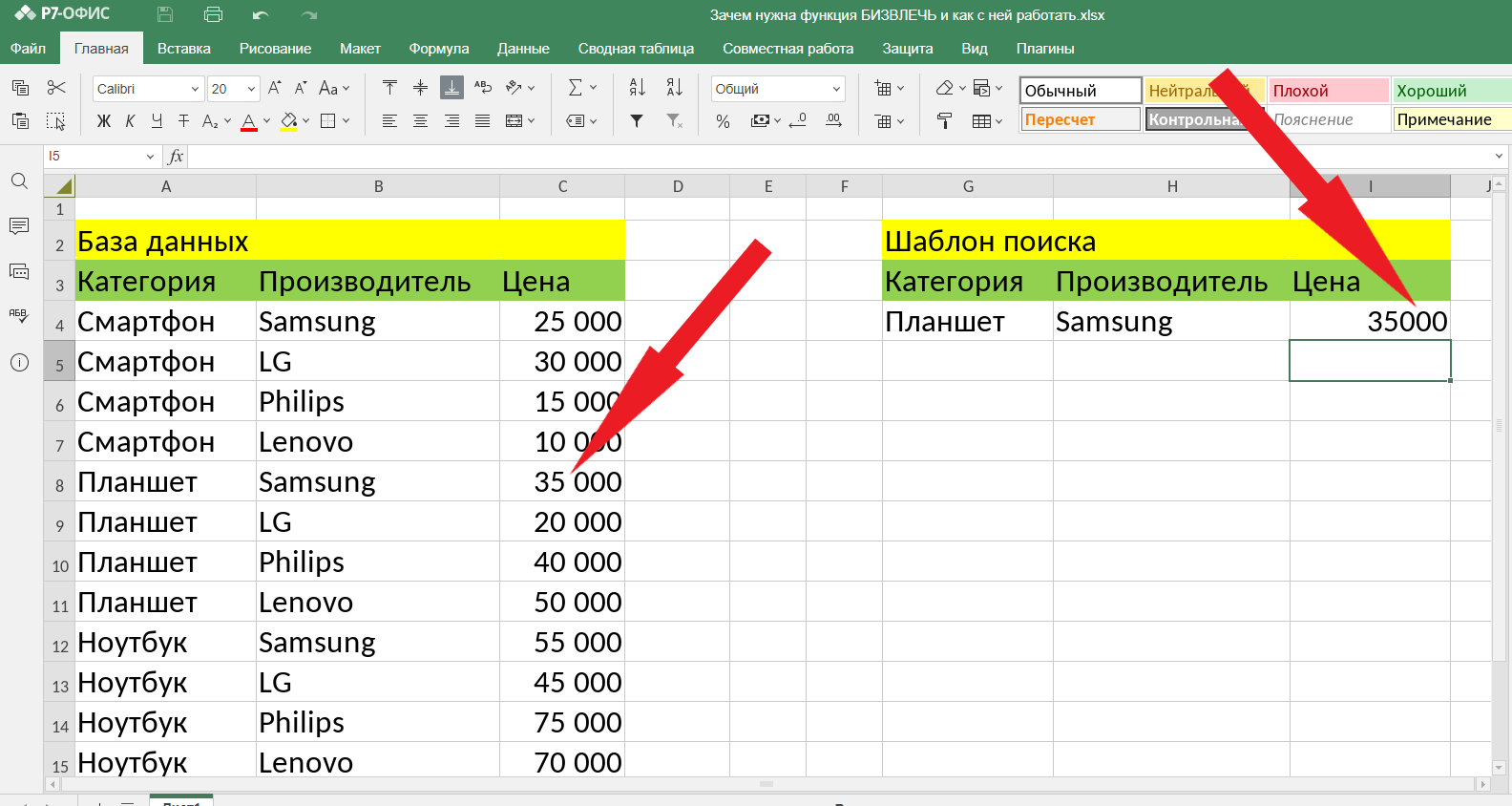Toggle underline (Ч) formatting
The width and height of the screenshot is (1512, 806).
coord(157,120)
